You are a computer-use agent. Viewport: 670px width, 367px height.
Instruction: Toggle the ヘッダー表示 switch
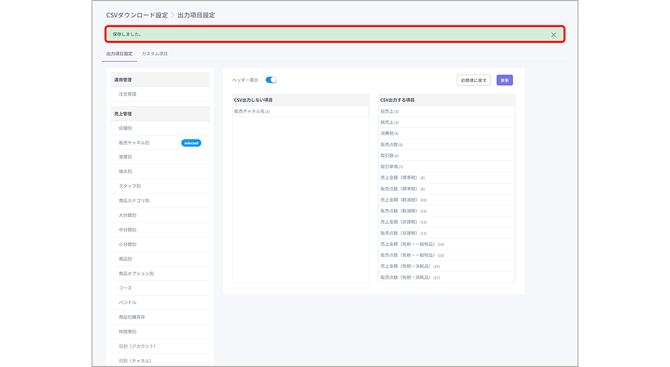pos(271,80)
